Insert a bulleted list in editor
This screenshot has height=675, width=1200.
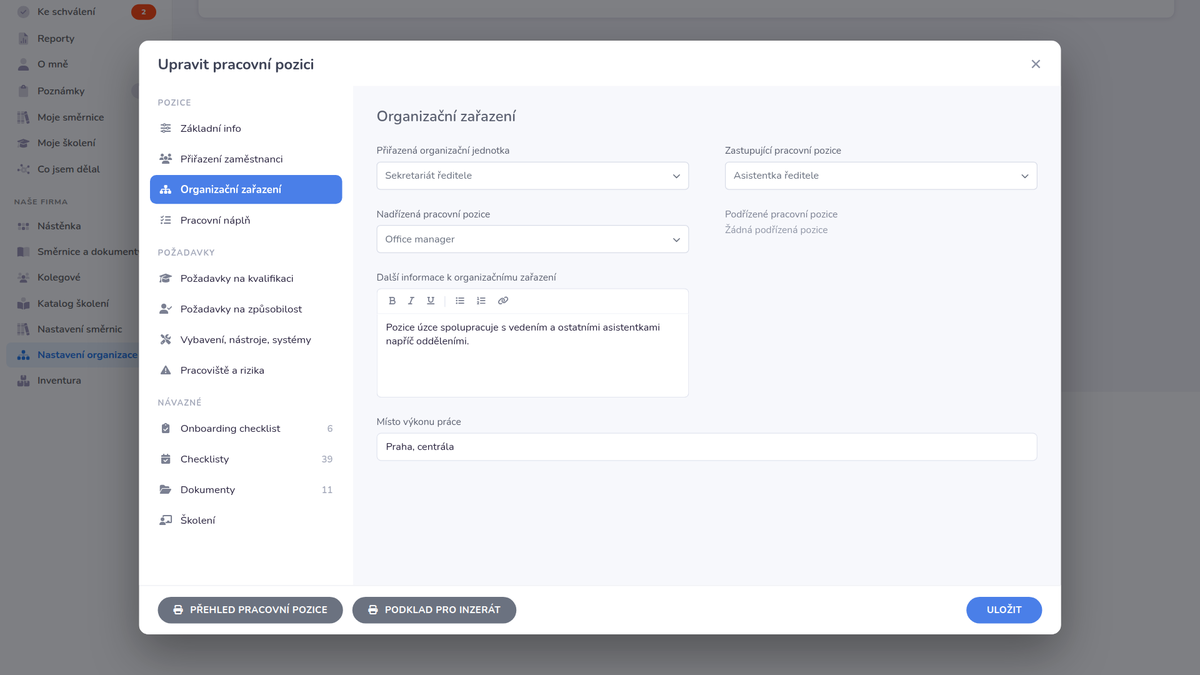tap(460, 301)
